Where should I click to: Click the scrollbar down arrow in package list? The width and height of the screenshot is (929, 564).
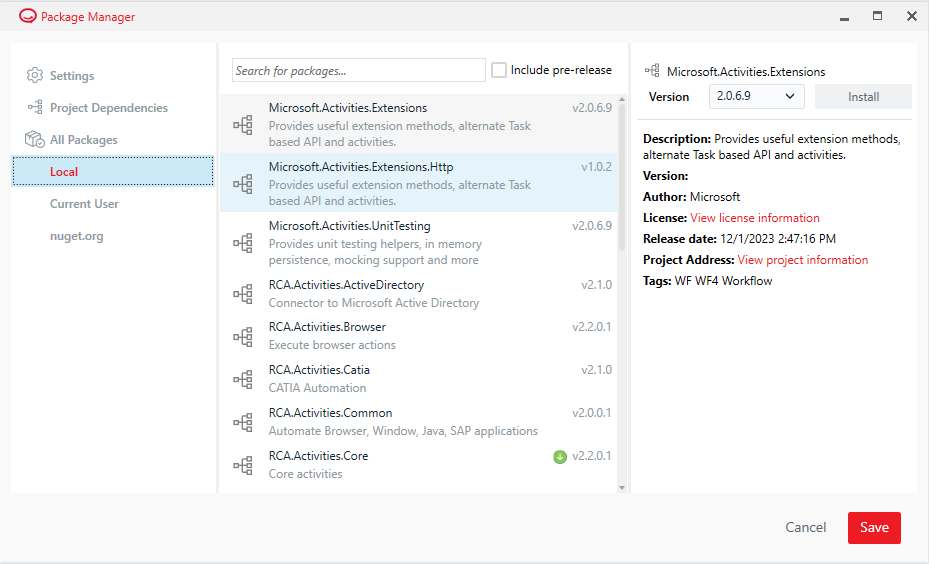click(622, 488)
